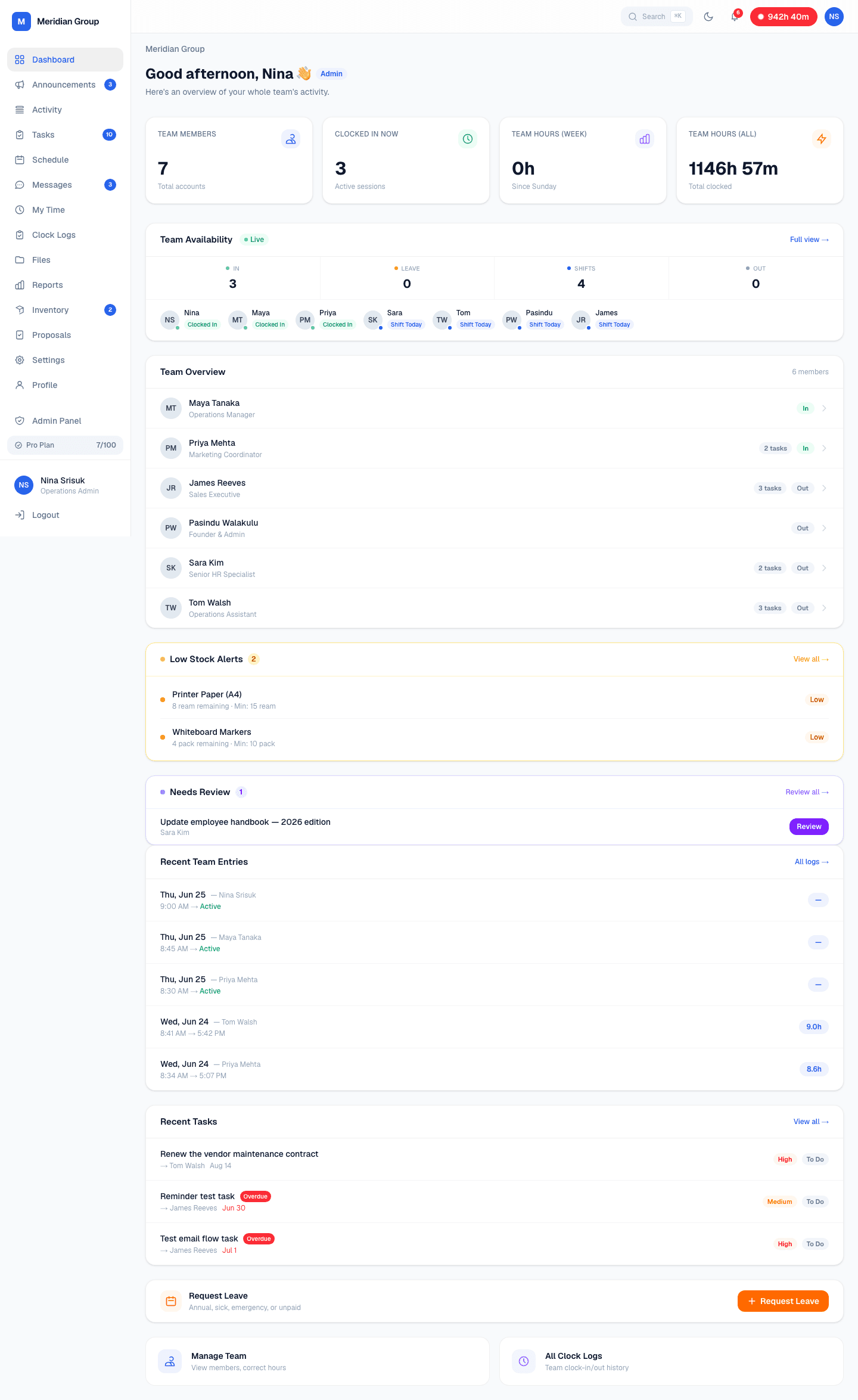Click Pasindu's Shift Today tag

point(545,325)
